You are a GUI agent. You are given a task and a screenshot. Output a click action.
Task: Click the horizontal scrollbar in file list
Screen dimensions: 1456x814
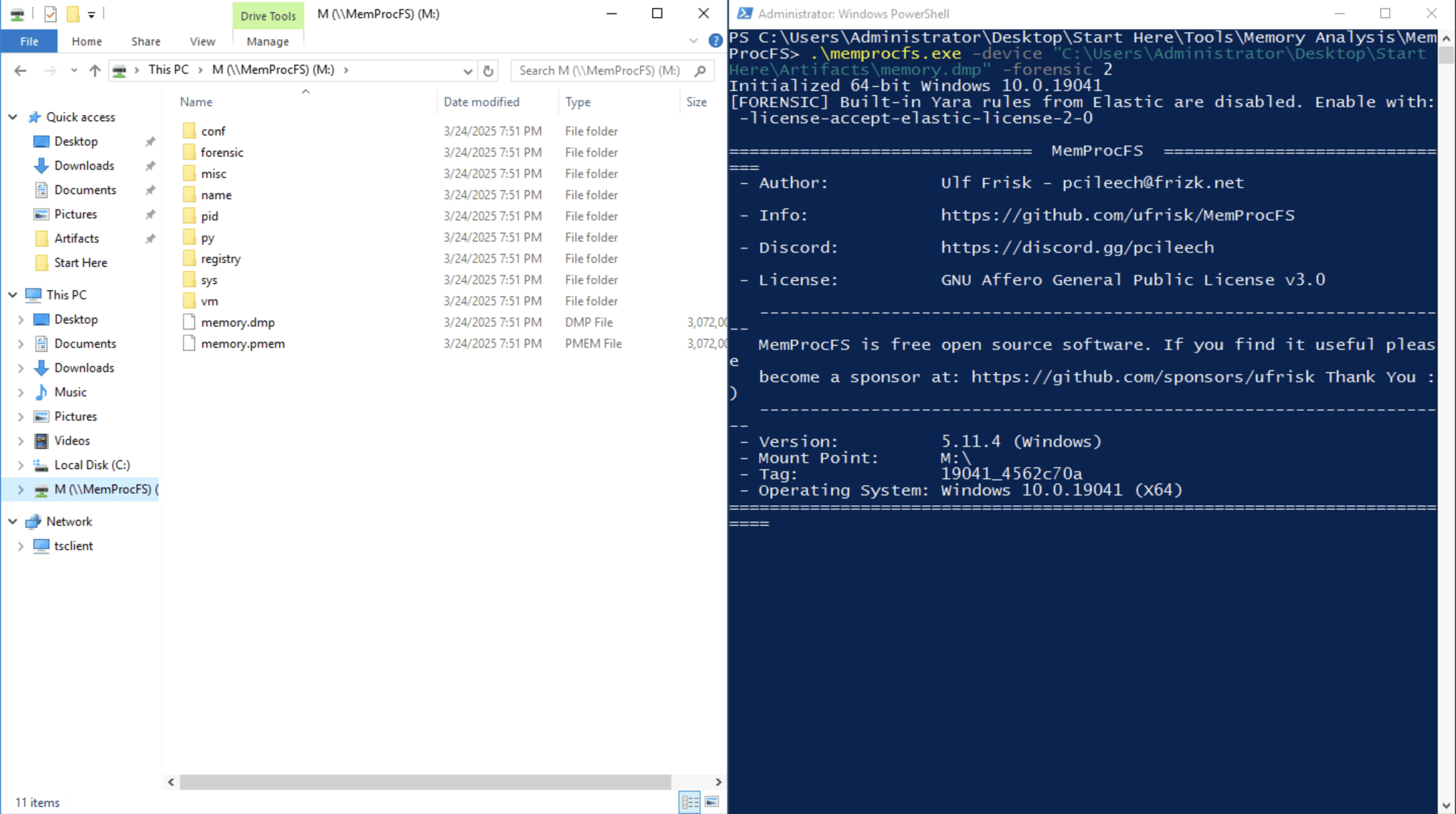[425, 782]
